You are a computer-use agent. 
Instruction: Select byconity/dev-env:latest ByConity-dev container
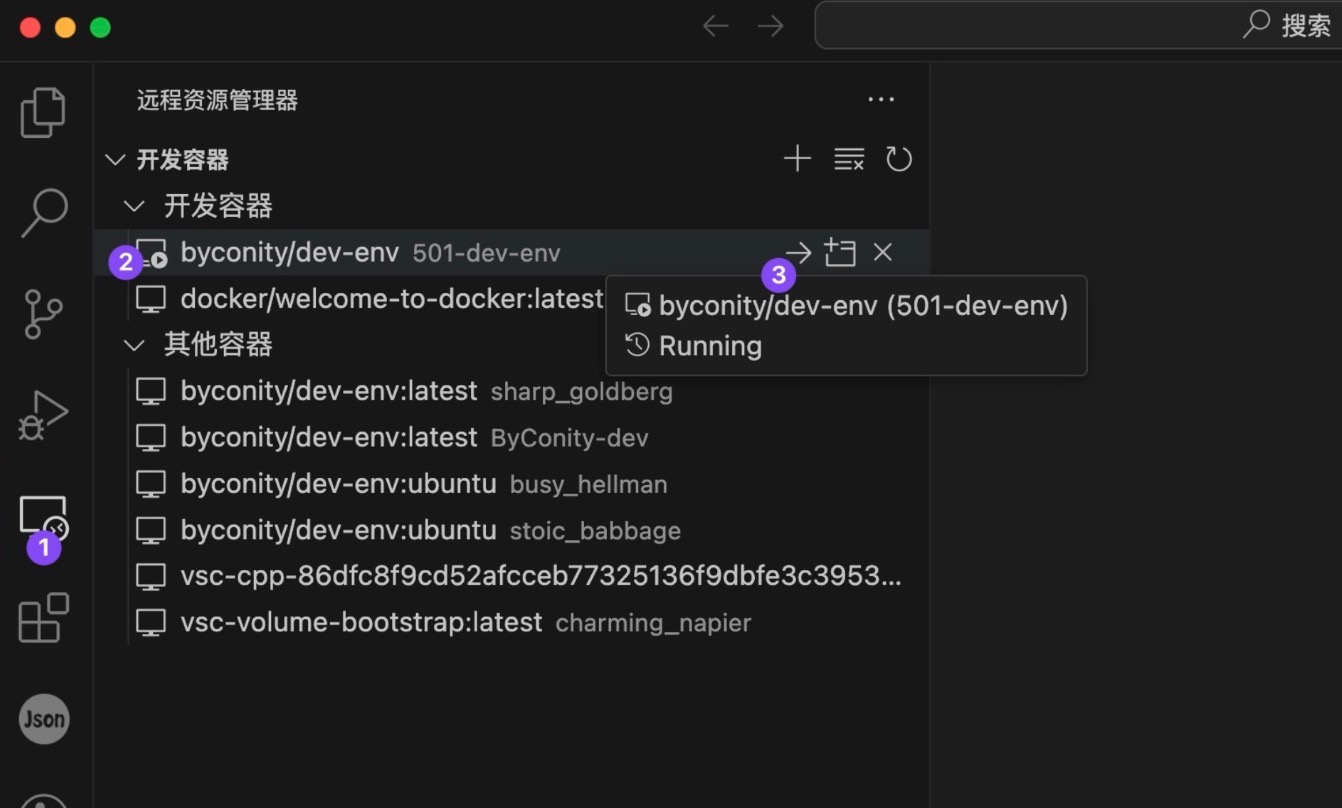pos(511,437)
